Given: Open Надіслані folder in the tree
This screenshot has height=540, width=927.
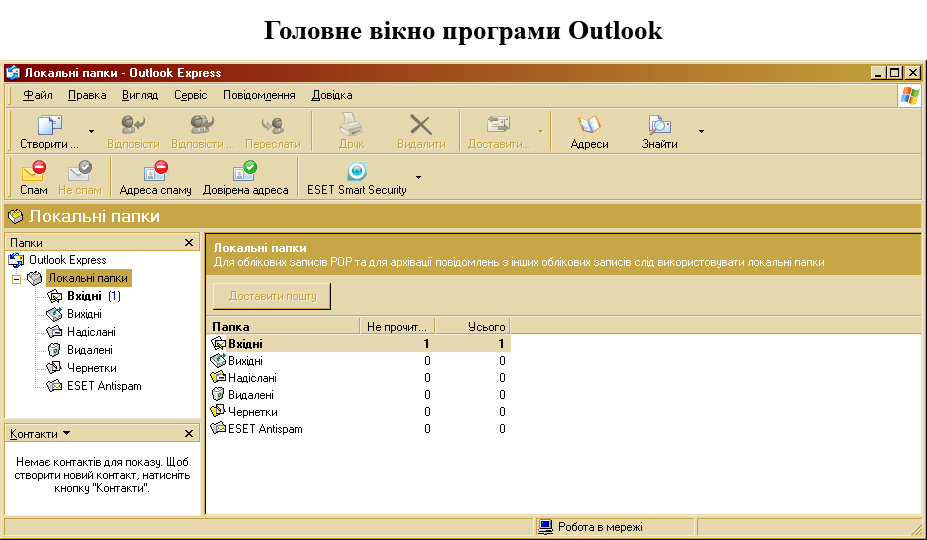Looking at the screenshot, I should pos(91,332).
